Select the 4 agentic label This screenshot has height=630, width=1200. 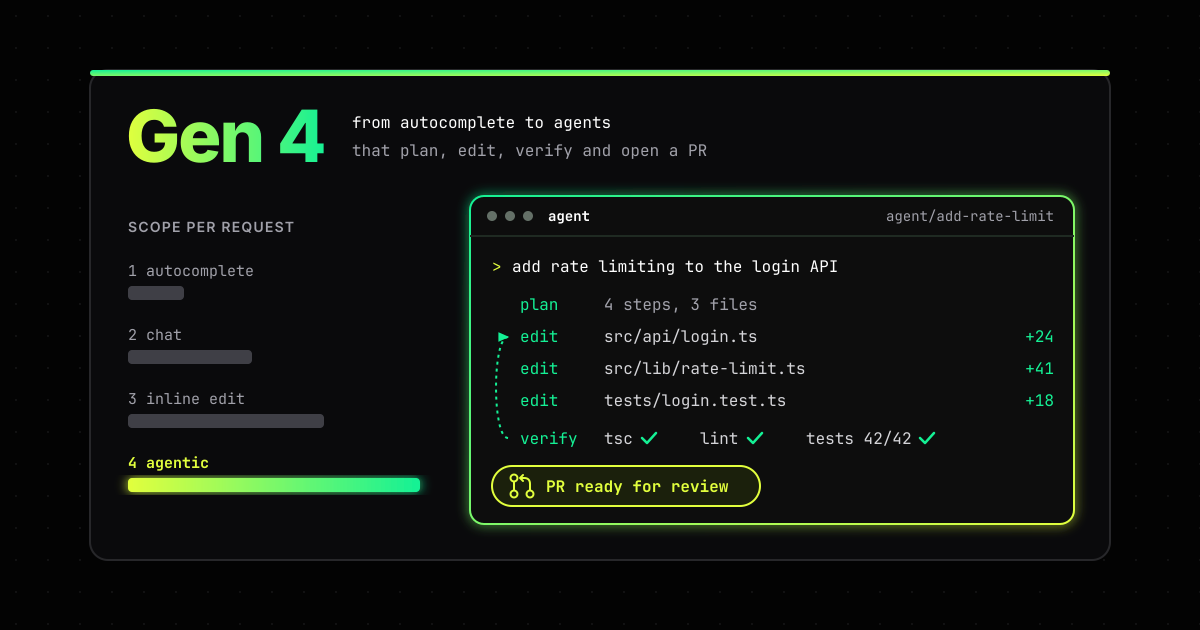point(168,463)
